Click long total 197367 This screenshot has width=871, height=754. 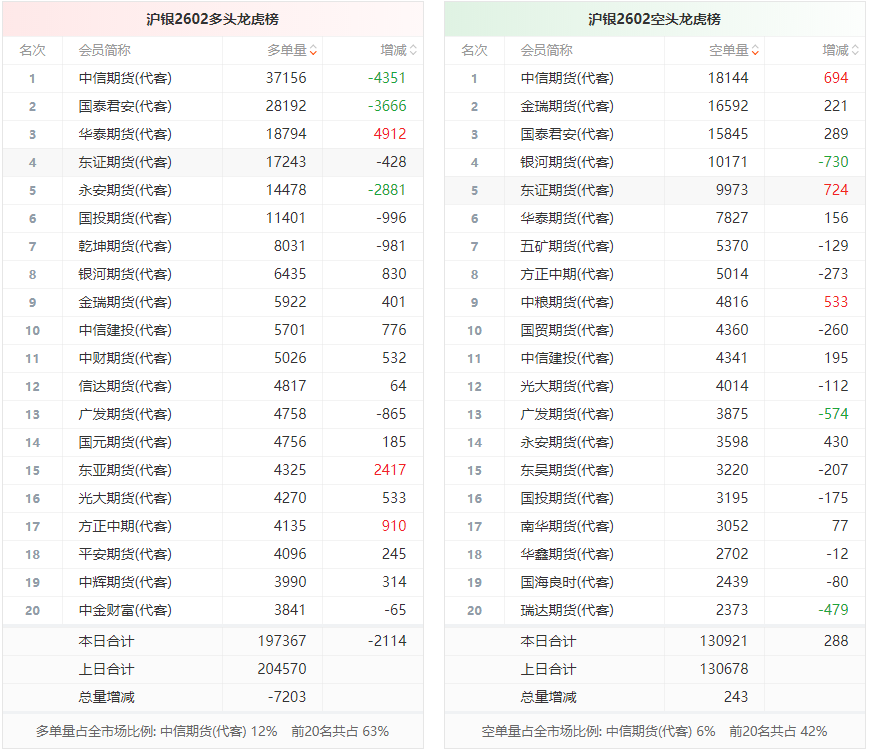[x=282, y=641]
